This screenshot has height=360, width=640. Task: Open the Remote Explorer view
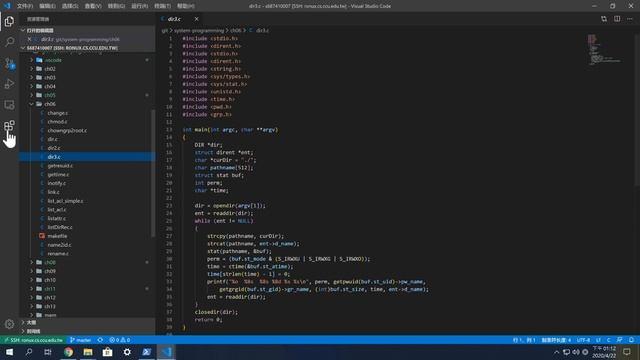9,105
